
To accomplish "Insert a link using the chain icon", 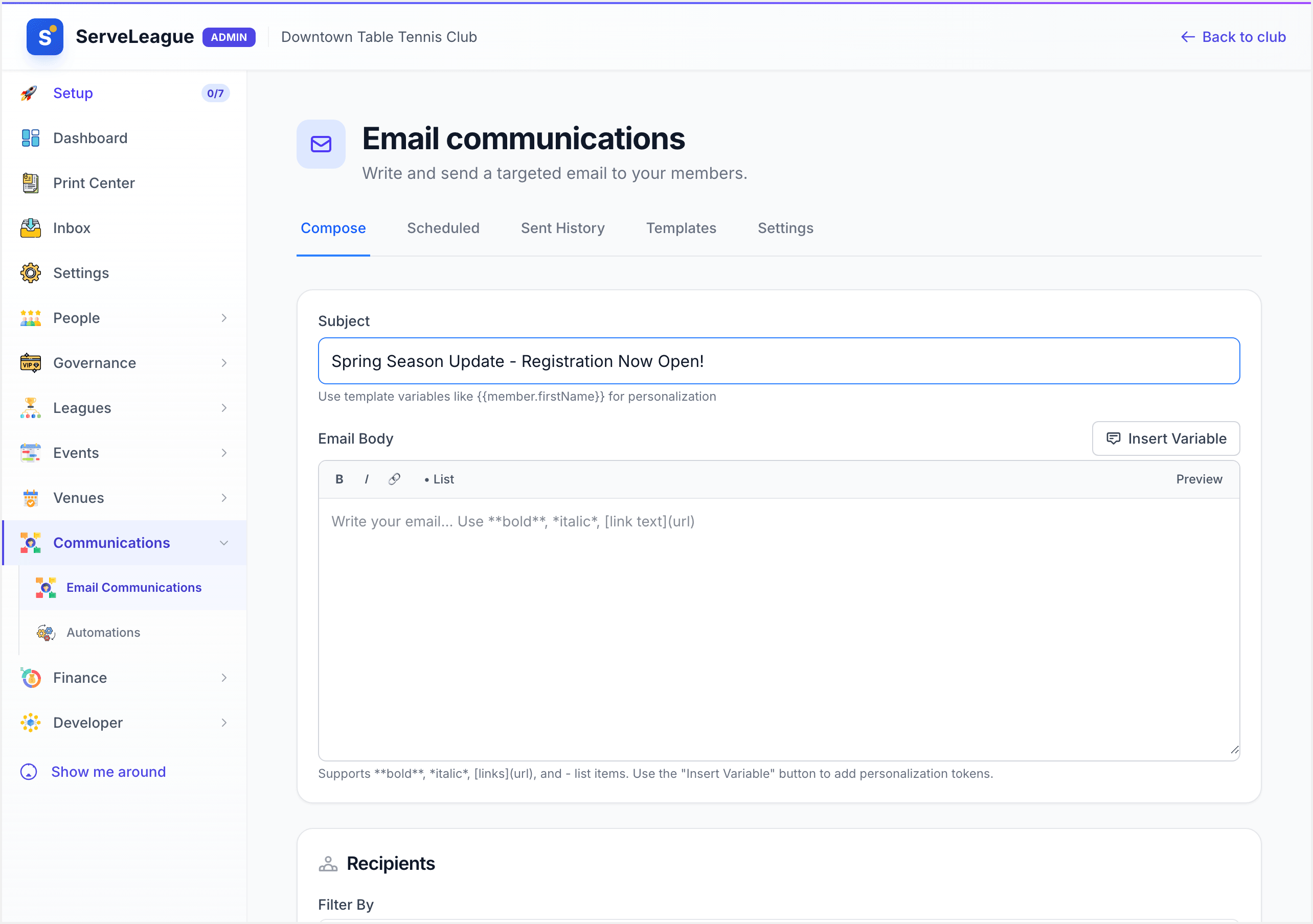I will point(394,479).
